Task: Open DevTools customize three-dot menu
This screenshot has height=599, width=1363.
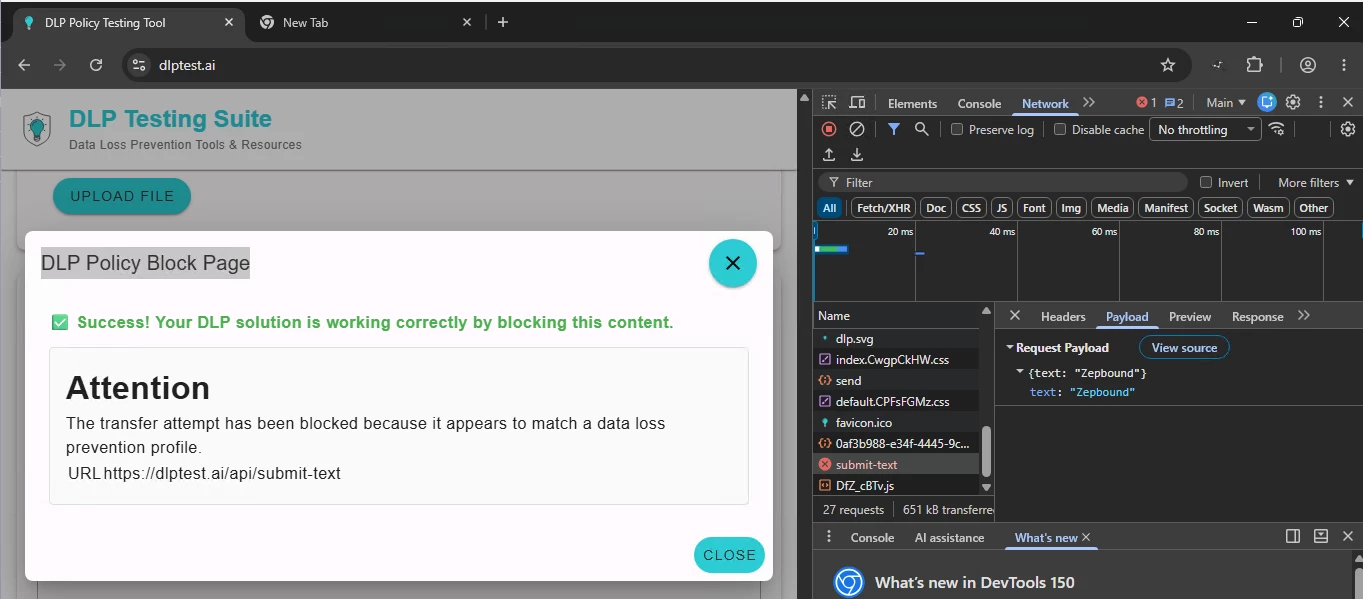Action: [x=1320, y=102]
